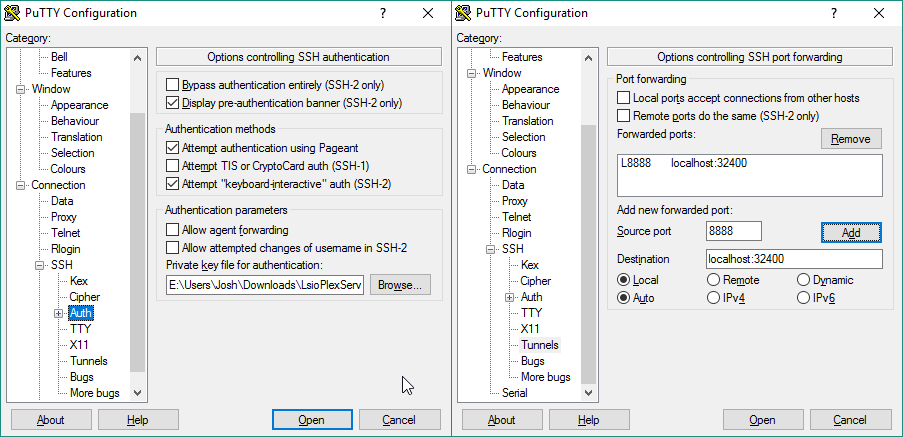The width and height of the screenshot is (903, 437).
Task: Select Serial in the right window tree
Action: [x=515, y=393]
